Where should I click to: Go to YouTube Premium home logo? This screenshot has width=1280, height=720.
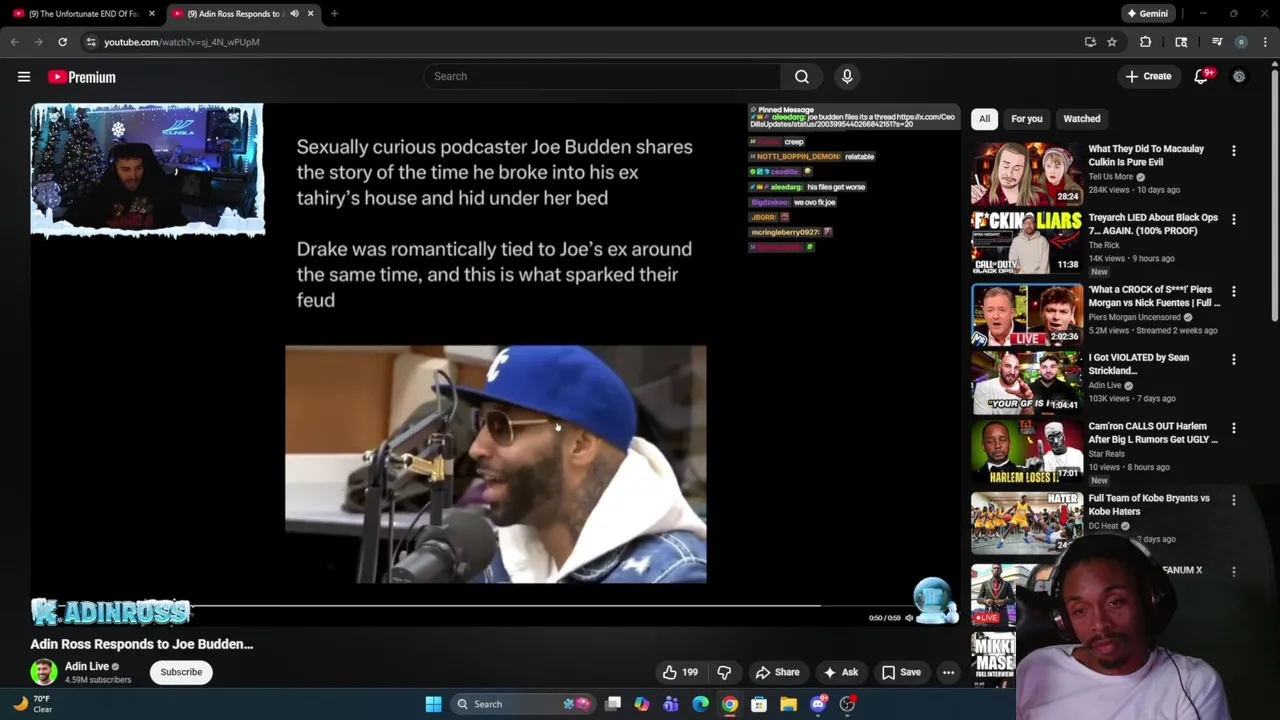[x=82, y=77]
